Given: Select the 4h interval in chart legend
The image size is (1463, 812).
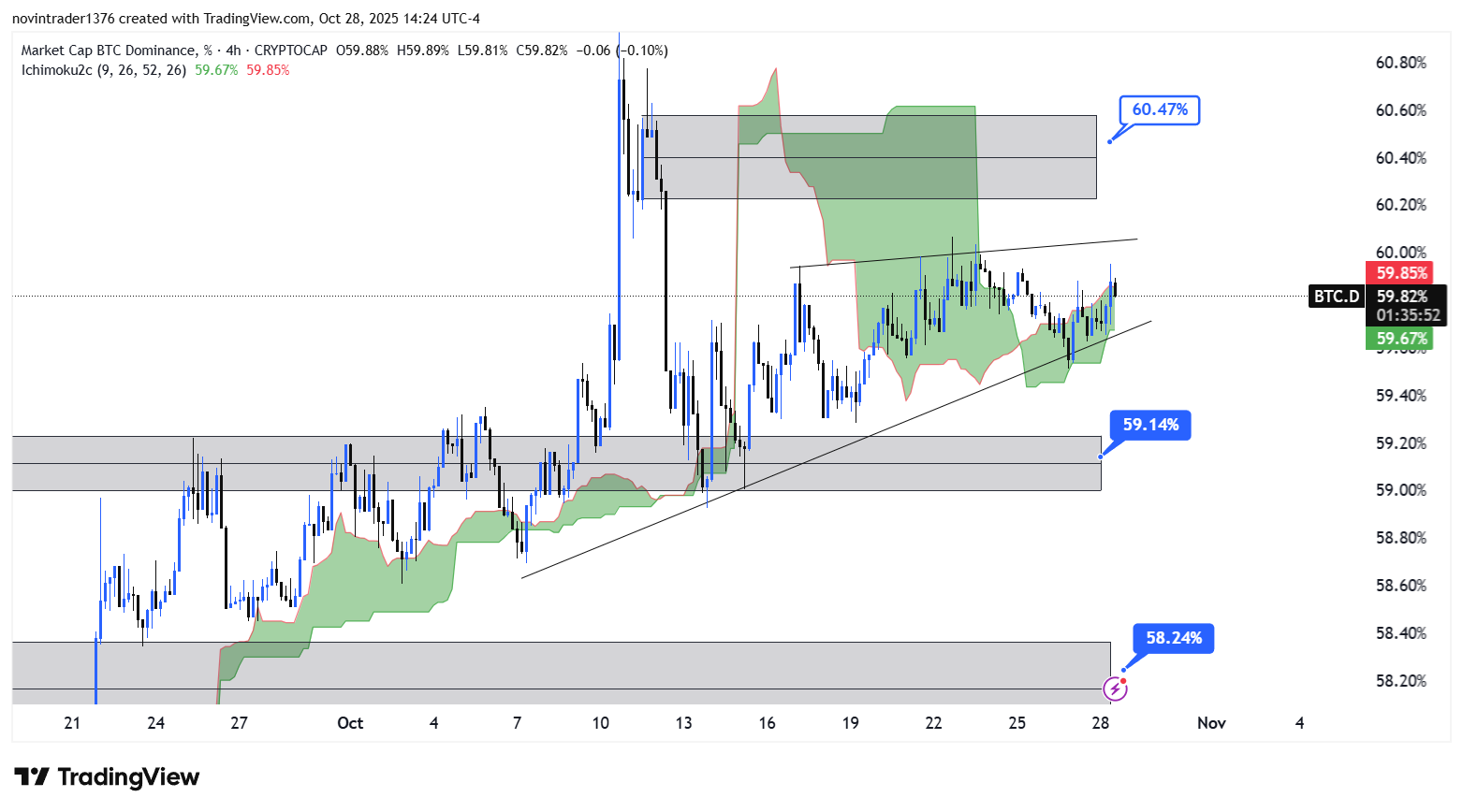Looking at the screenshot, I should (233, 51).
